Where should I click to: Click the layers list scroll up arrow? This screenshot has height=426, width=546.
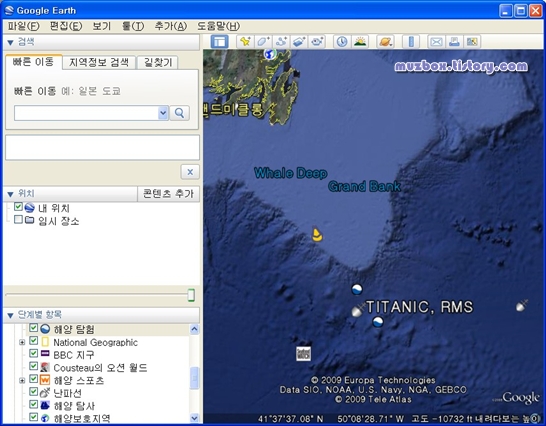194,329
